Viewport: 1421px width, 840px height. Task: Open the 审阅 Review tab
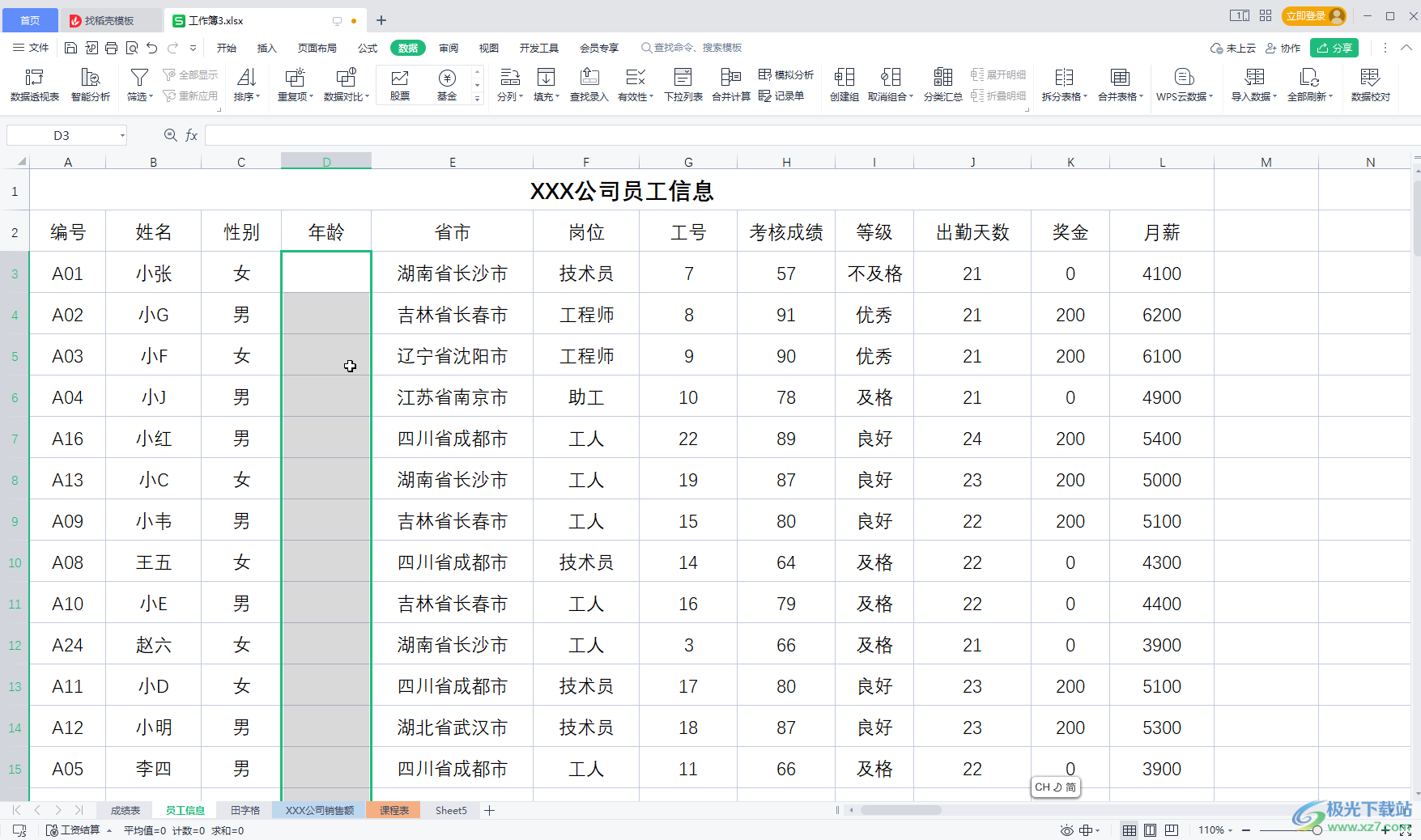tap(449, 48)
